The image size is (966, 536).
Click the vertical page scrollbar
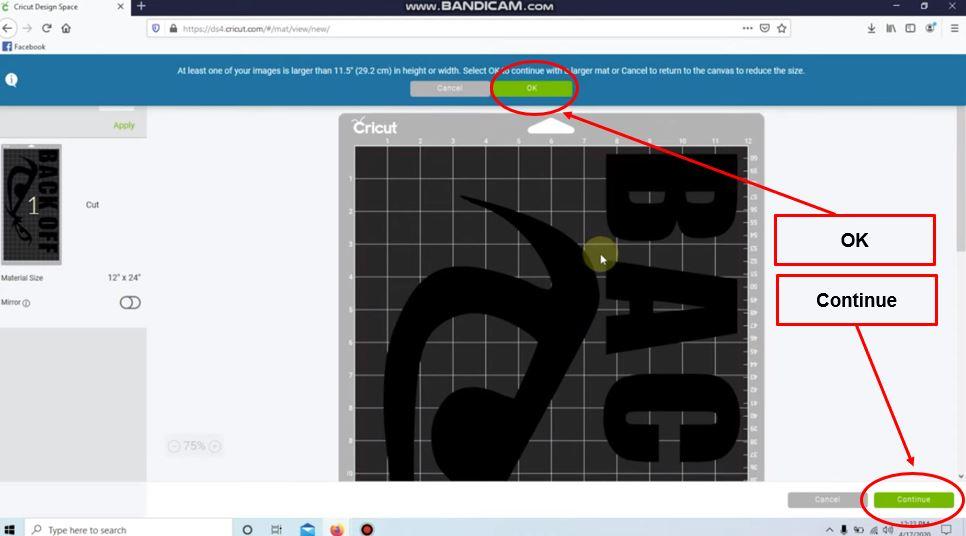tap(960, 179)
